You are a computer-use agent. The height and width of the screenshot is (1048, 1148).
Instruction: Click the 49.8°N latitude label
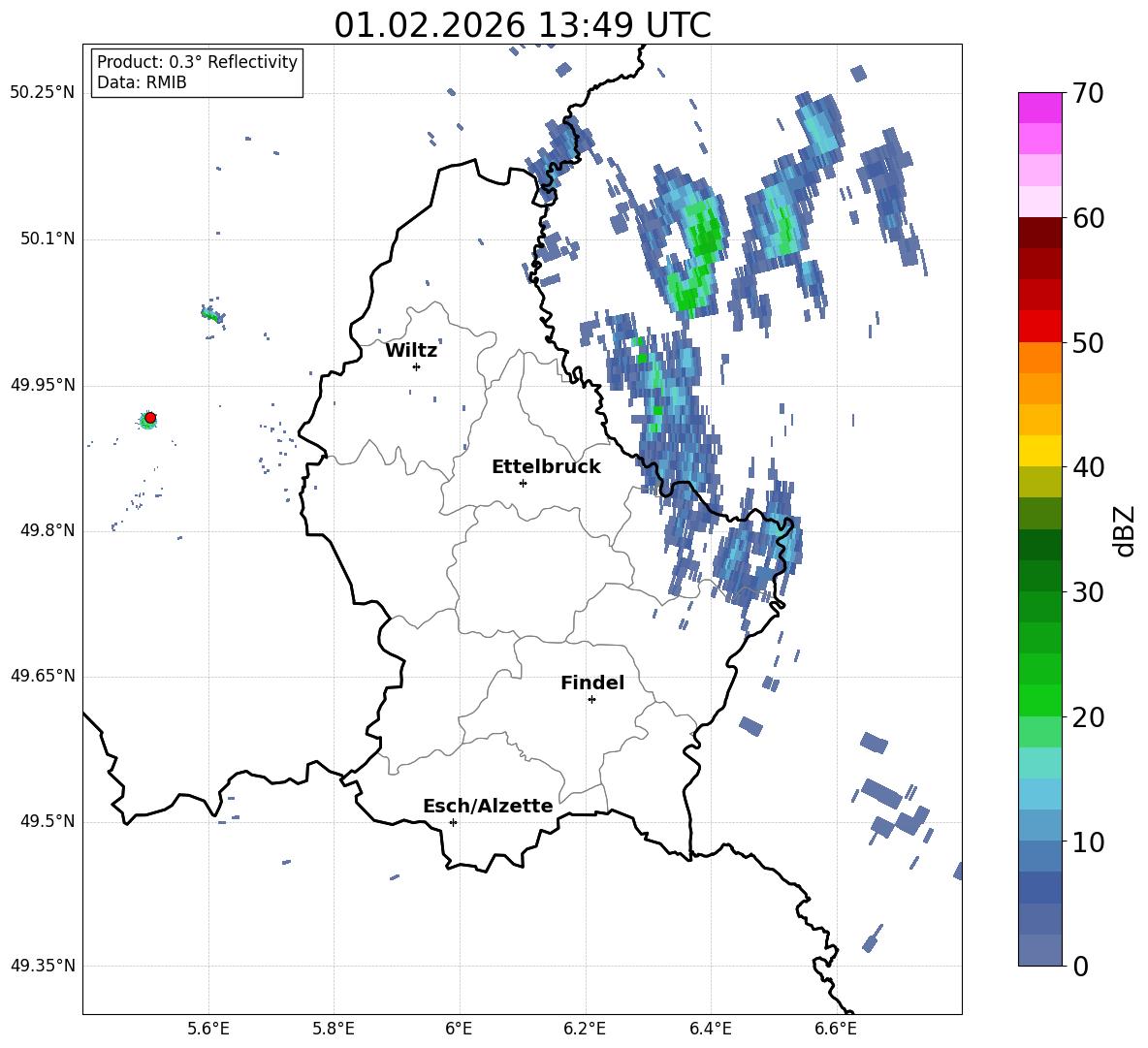pos(48,530)
